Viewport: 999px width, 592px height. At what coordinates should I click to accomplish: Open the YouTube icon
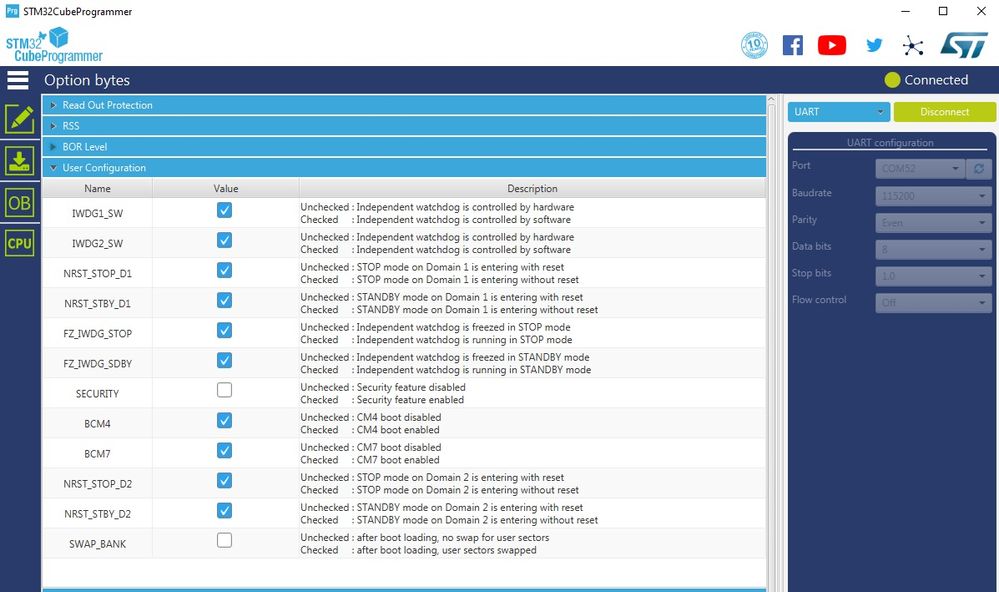(832, 45)
